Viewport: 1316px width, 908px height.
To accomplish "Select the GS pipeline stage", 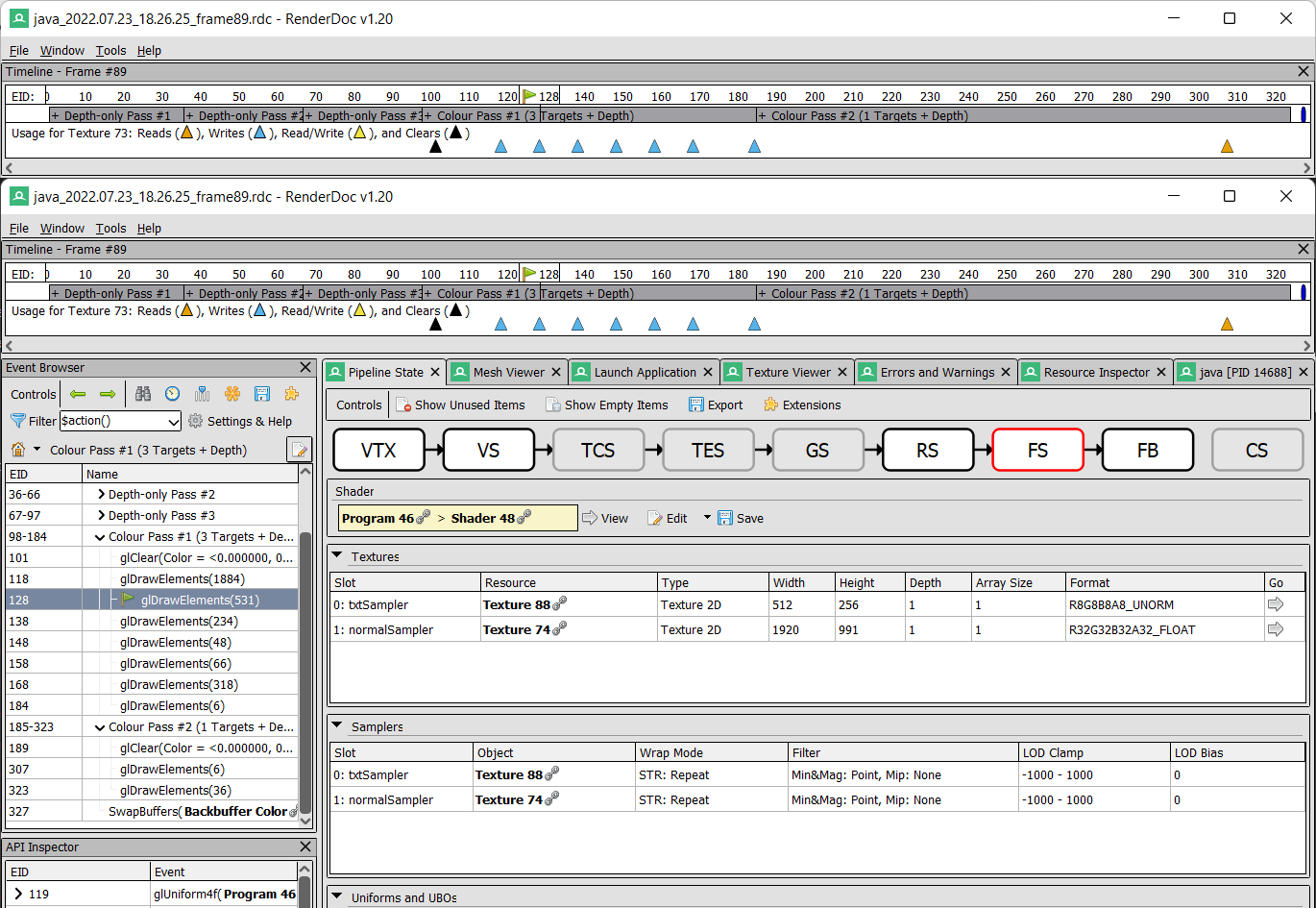I will click(x=817, y=450).
